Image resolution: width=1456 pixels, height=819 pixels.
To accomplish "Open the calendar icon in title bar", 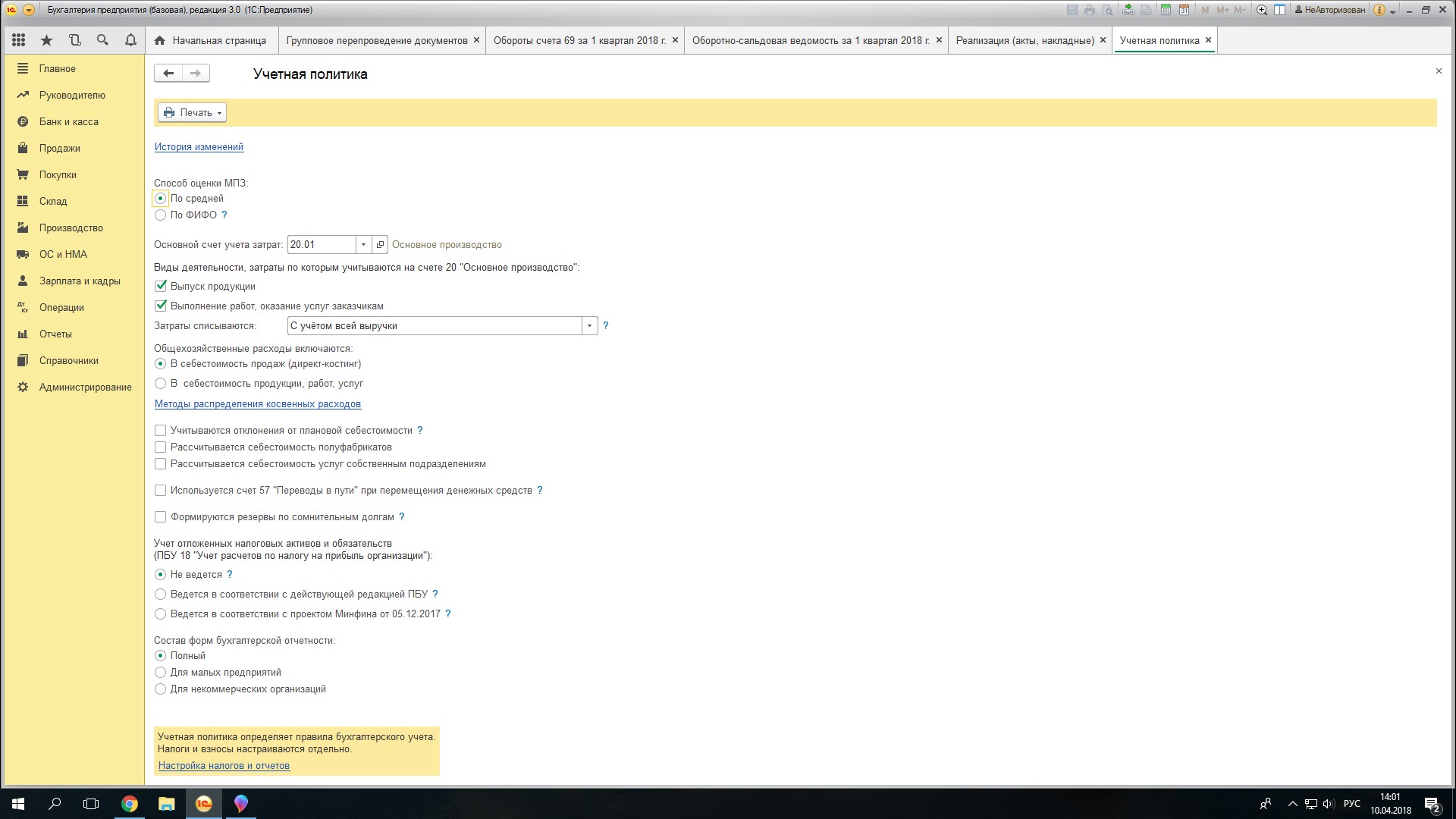I will (x=1184, y=10).
